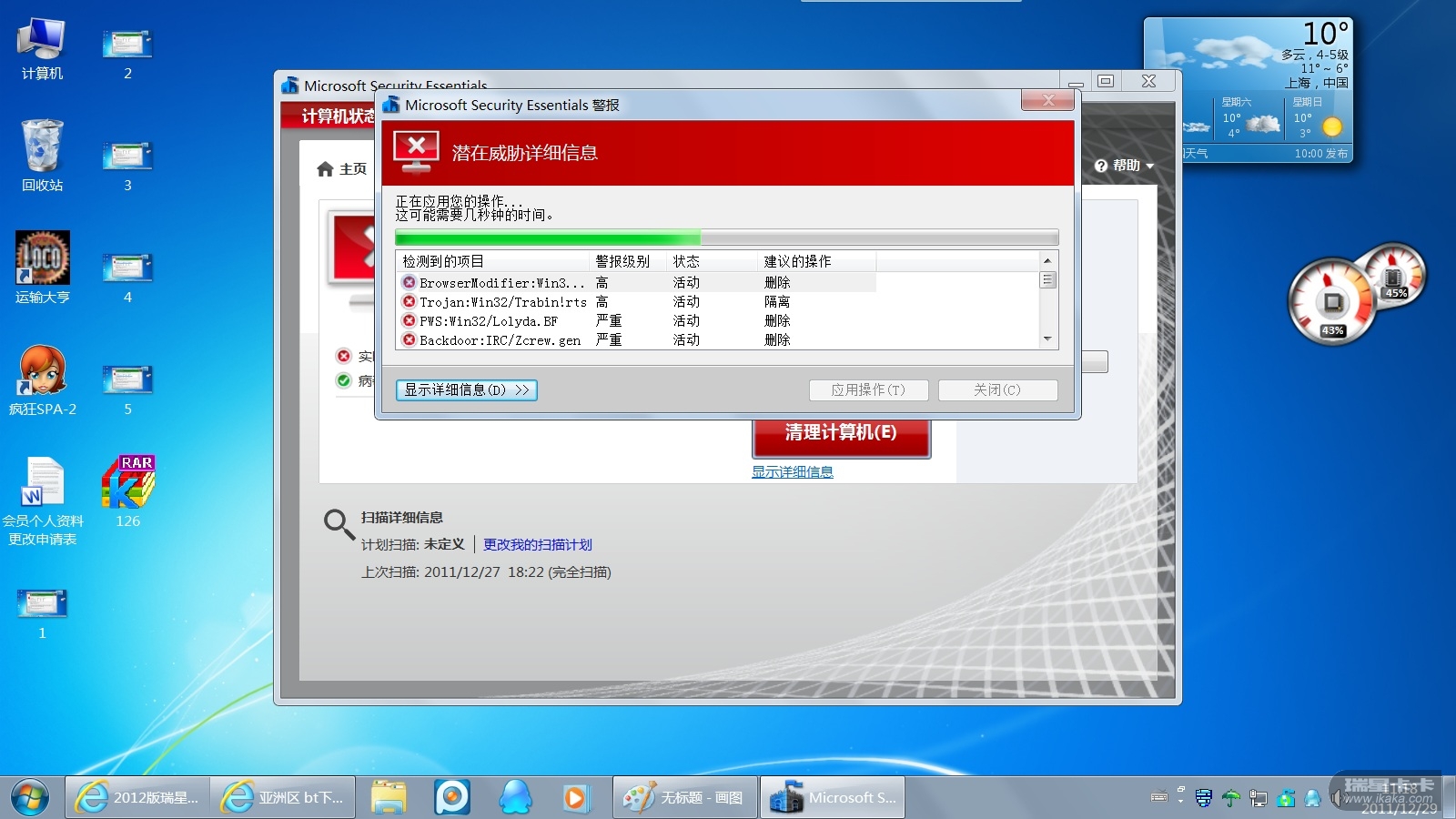1456x819 pixels.
Task: Select the Trojan:Win32/Trabin!rts threat row
Action: click(636, 302)
